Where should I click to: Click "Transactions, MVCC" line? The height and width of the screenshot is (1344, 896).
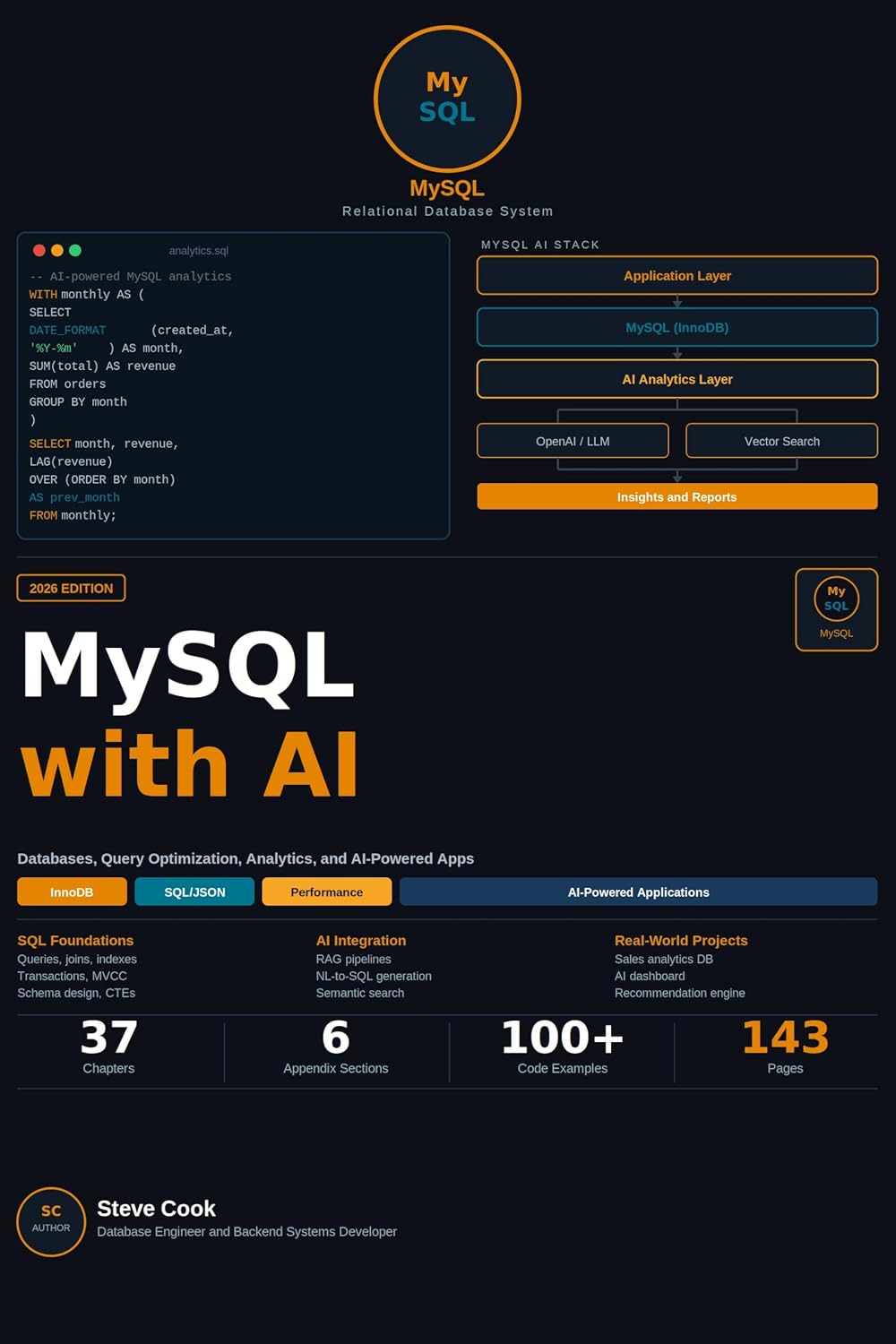point(72,977)
